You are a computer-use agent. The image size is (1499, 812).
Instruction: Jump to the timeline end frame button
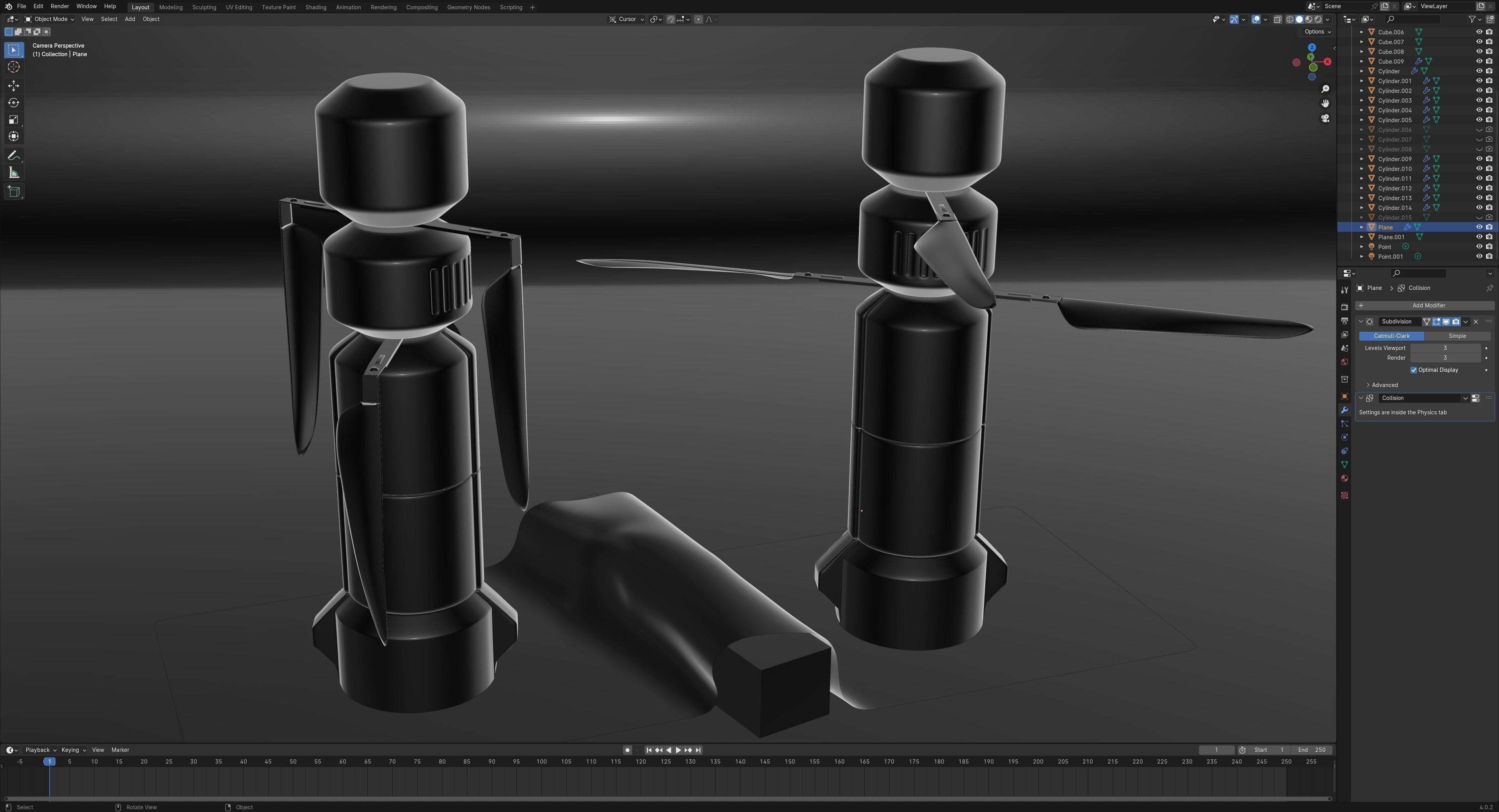tap(698, 750)
